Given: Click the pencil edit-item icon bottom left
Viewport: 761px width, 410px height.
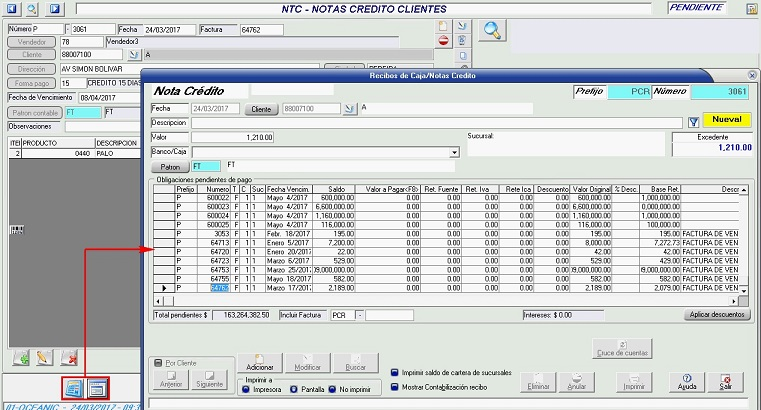Looking at the screenshot, I should (44, 357).
